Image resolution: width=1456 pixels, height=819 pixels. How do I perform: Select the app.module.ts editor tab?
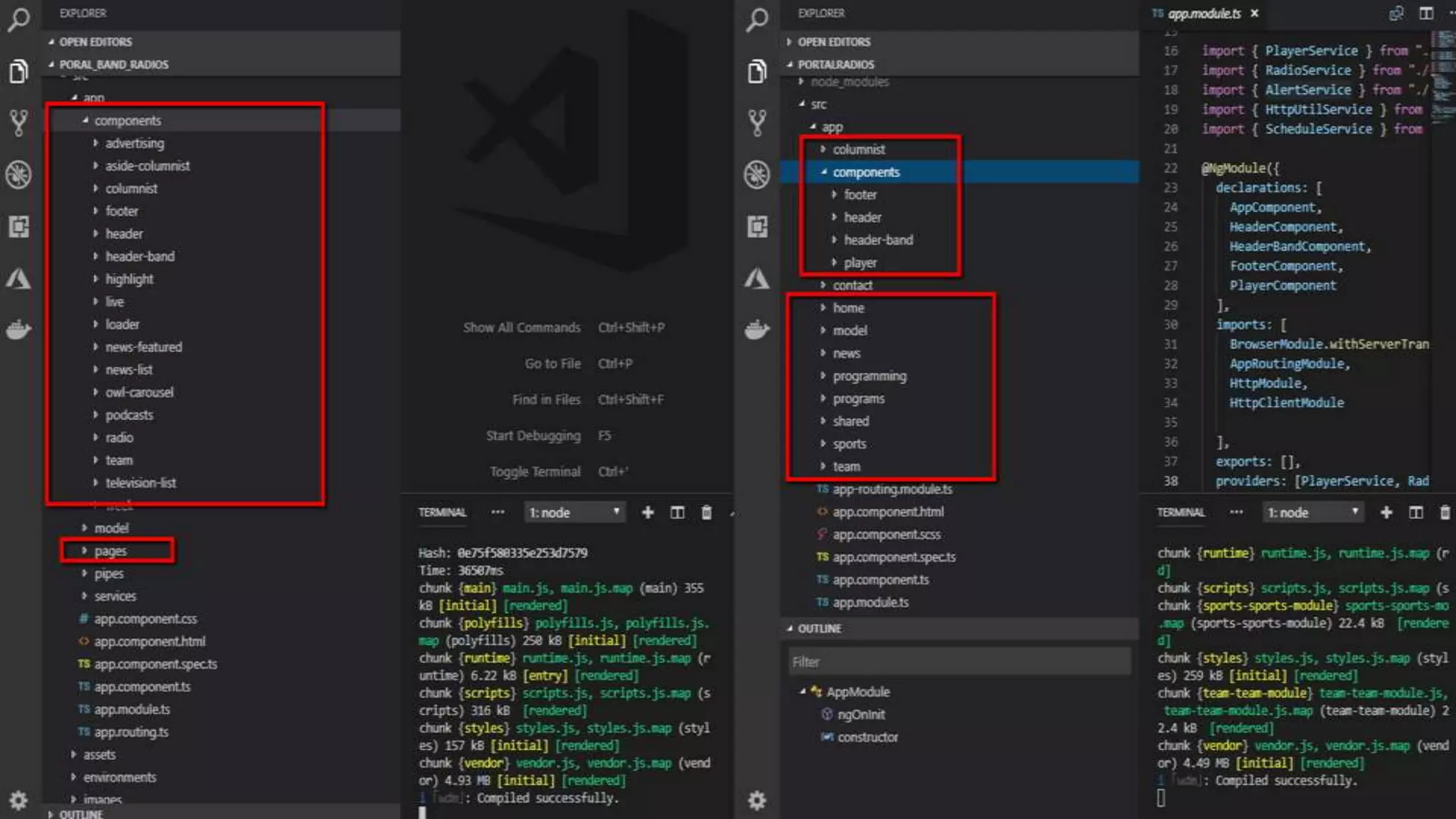[1204, 14]
